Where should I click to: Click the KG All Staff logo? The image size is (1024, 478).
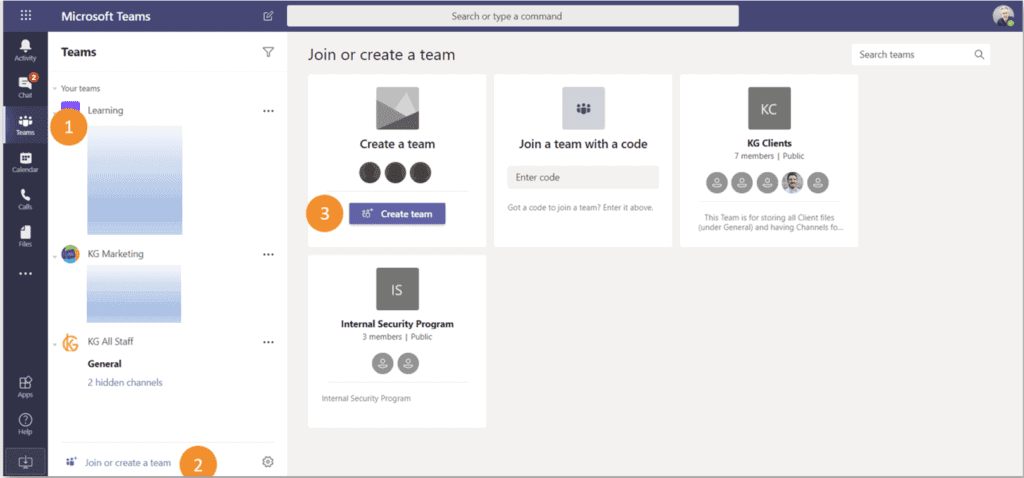tap(70, 342)
